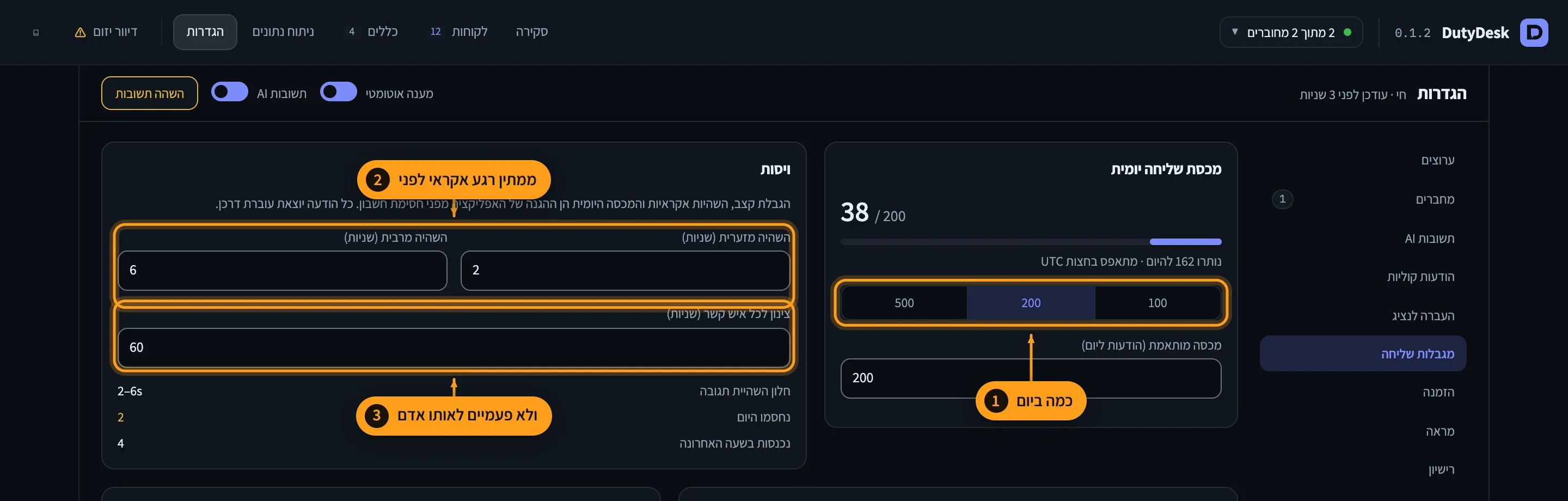Image resolution: width=1568 pixels, height=501 pixels.
Task: Select the 100 daily quota option
Action: click(x=1157, y=303)
